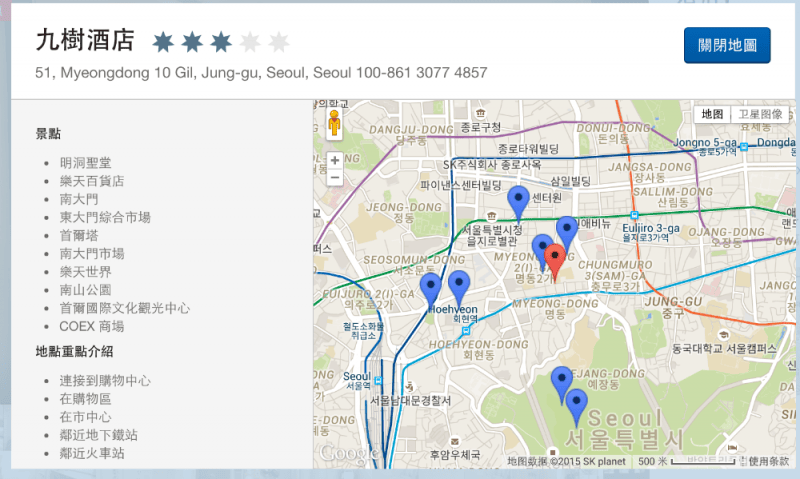The image size is (800, 479).
Task: Click 在購物區 highlight item
Action: (x=85, y=399)
